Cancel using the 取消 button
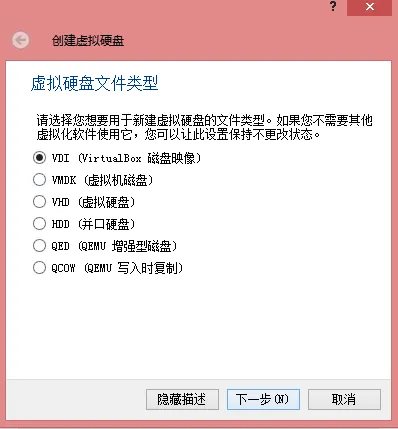 tap(344, 399)
